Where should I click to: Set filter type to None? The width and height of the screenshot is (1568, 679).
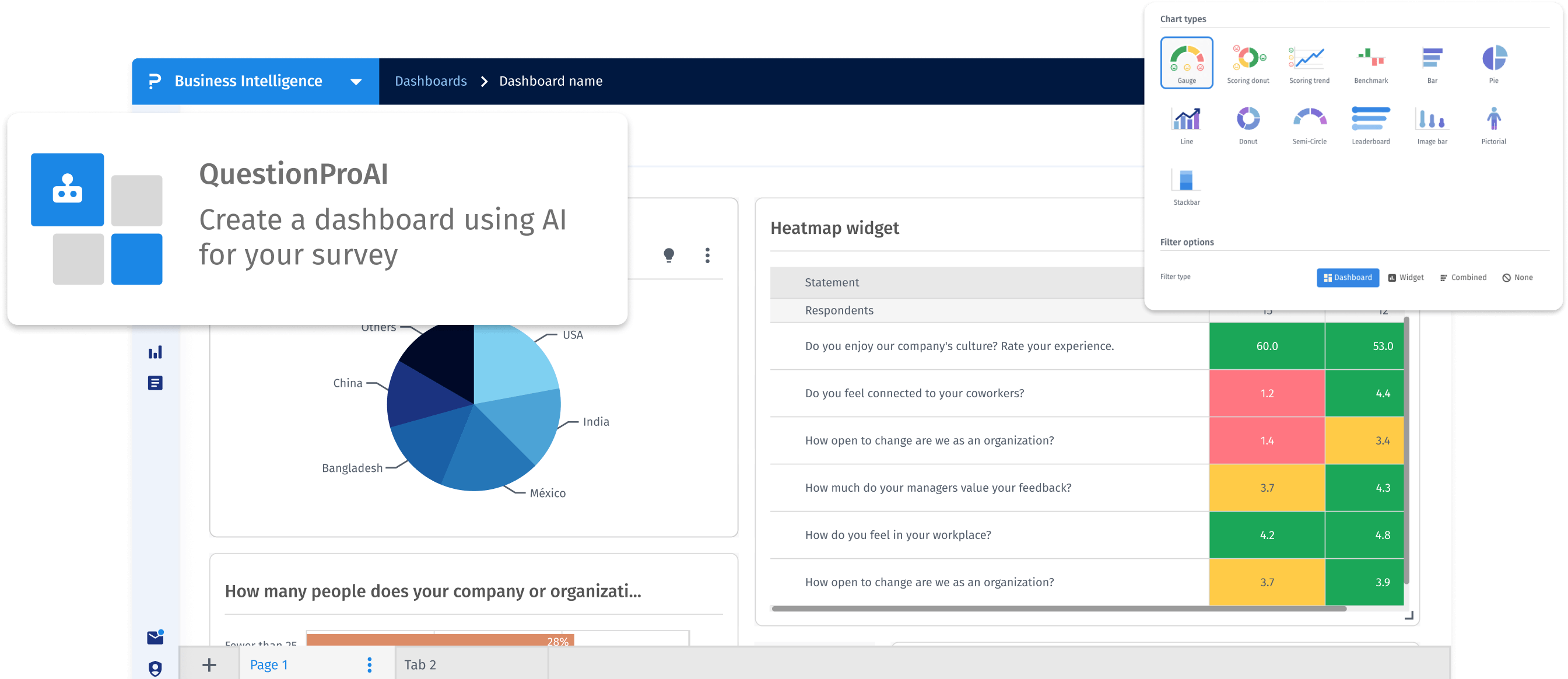tap(1517, 278)
